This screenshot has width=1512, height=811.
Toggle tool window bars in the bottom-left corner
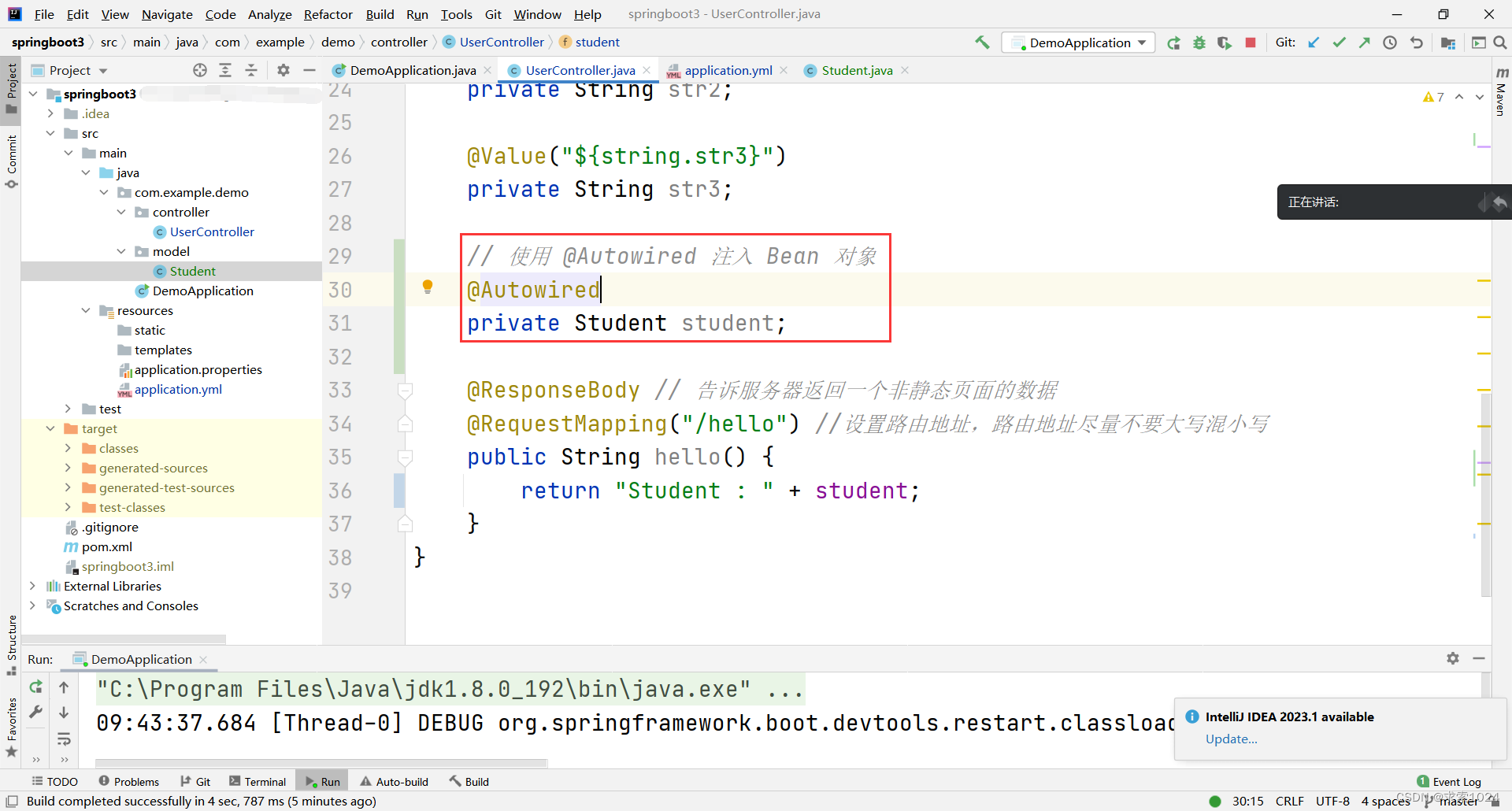12,802
